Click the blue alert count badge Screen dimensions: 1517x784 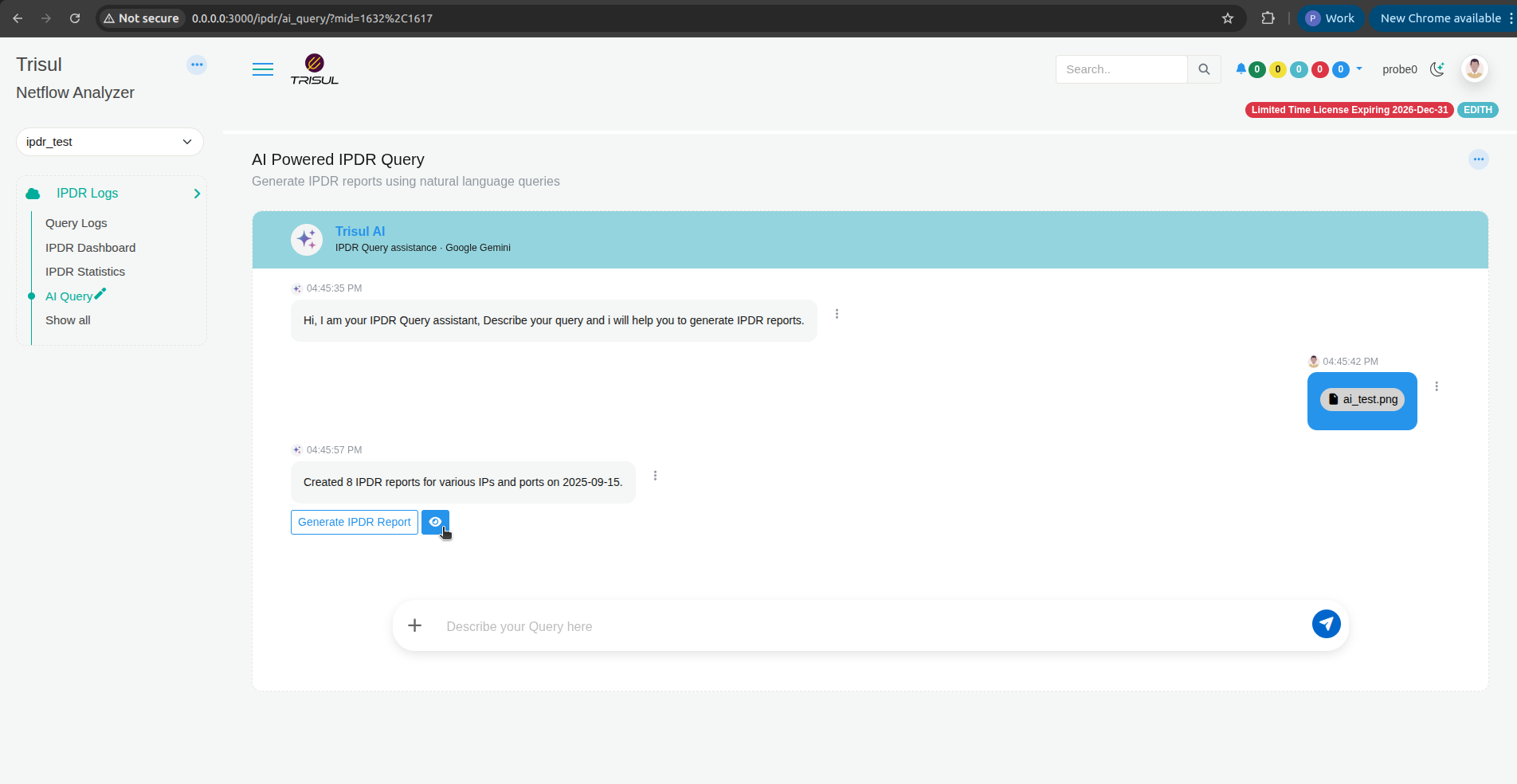(1341, 69)
